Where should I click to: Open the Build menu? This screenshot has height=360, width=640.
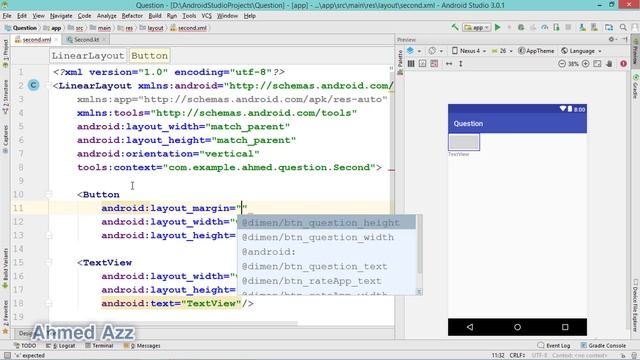[x=155, y=16]
